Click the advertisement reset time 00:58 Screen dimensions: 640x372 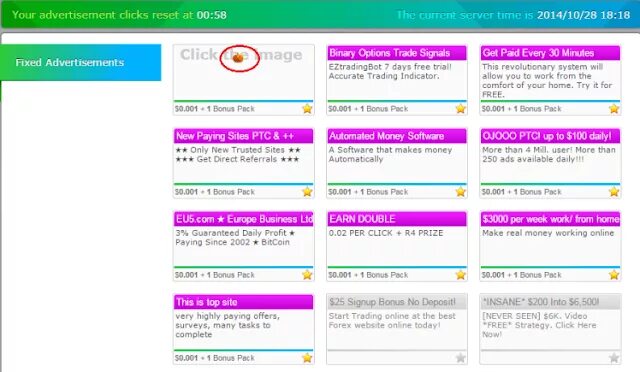click(211, 15)
